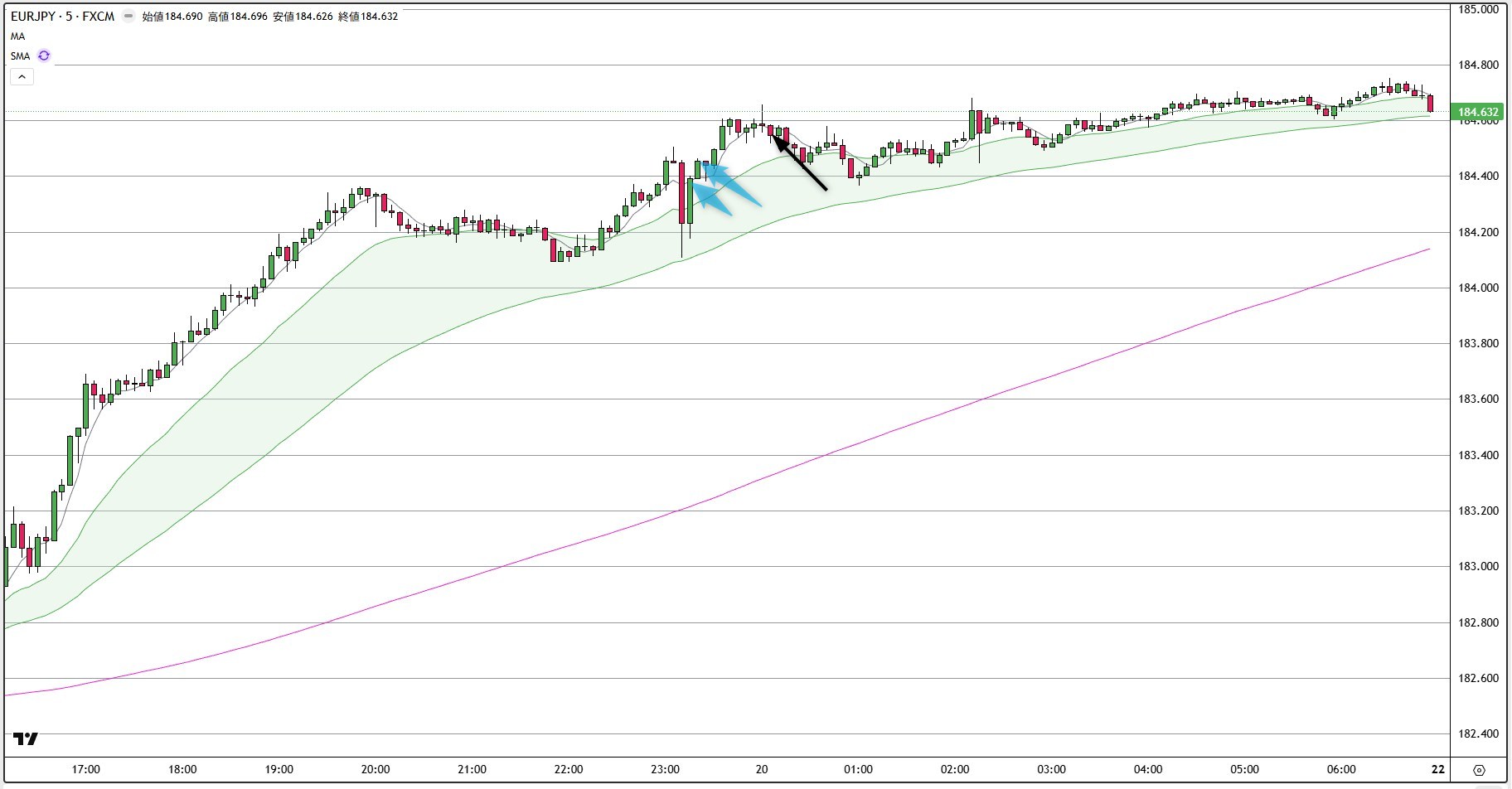Click the SMA refresh loading icon
This screenshot has height=789, width=1512.
click(43, 56)
